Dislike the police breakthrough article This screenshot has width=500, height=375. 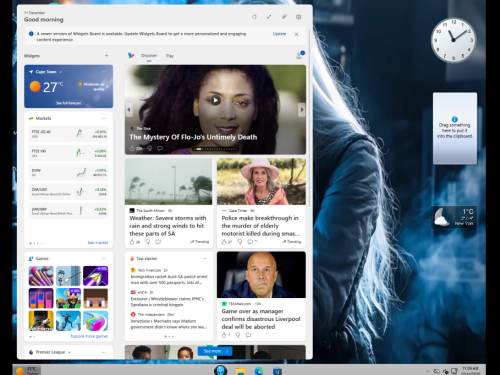click(240, 242)
